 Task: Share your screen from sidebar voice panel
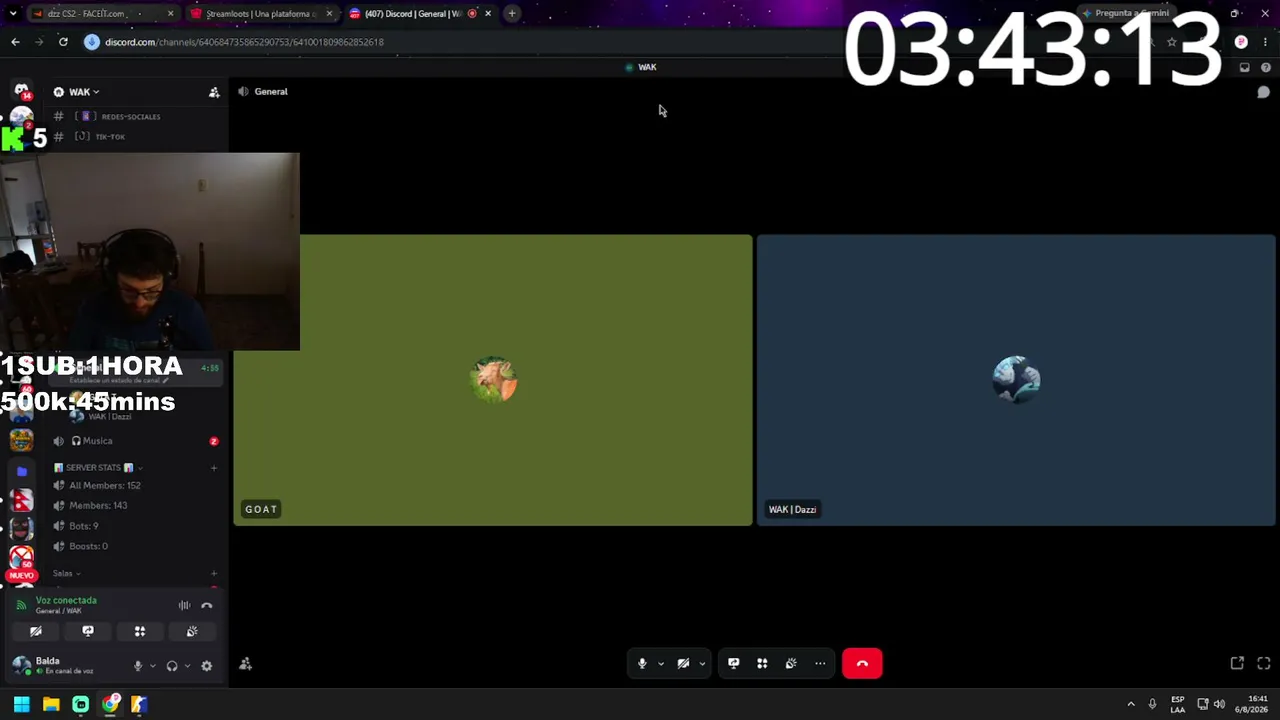88,632
